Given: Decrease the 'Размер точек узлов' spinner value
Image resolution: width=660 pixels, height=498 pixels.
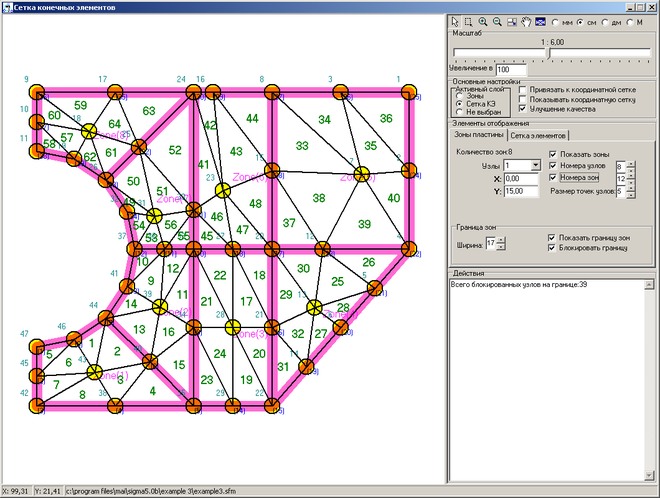Looking at the screenshot, I should (630, 193).
